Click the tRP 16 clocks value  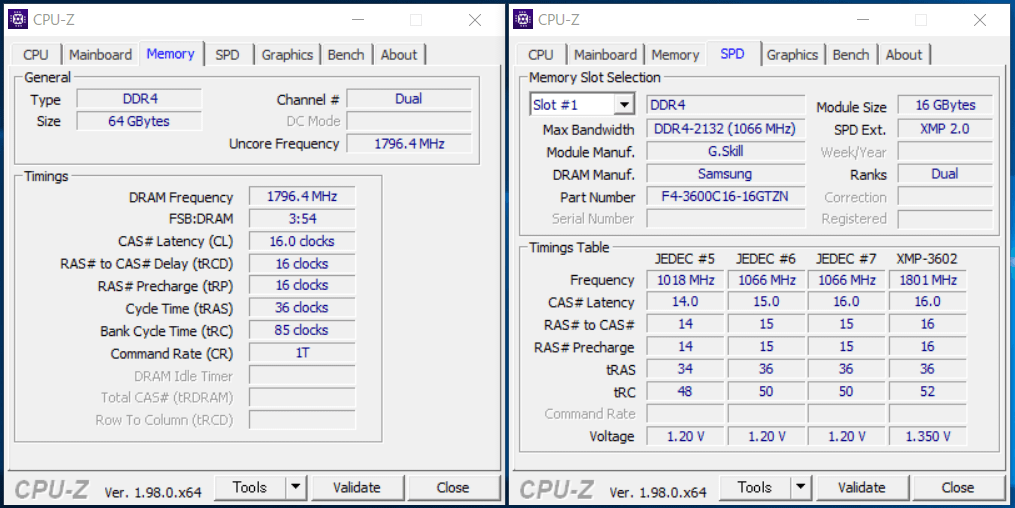(302, 285)
